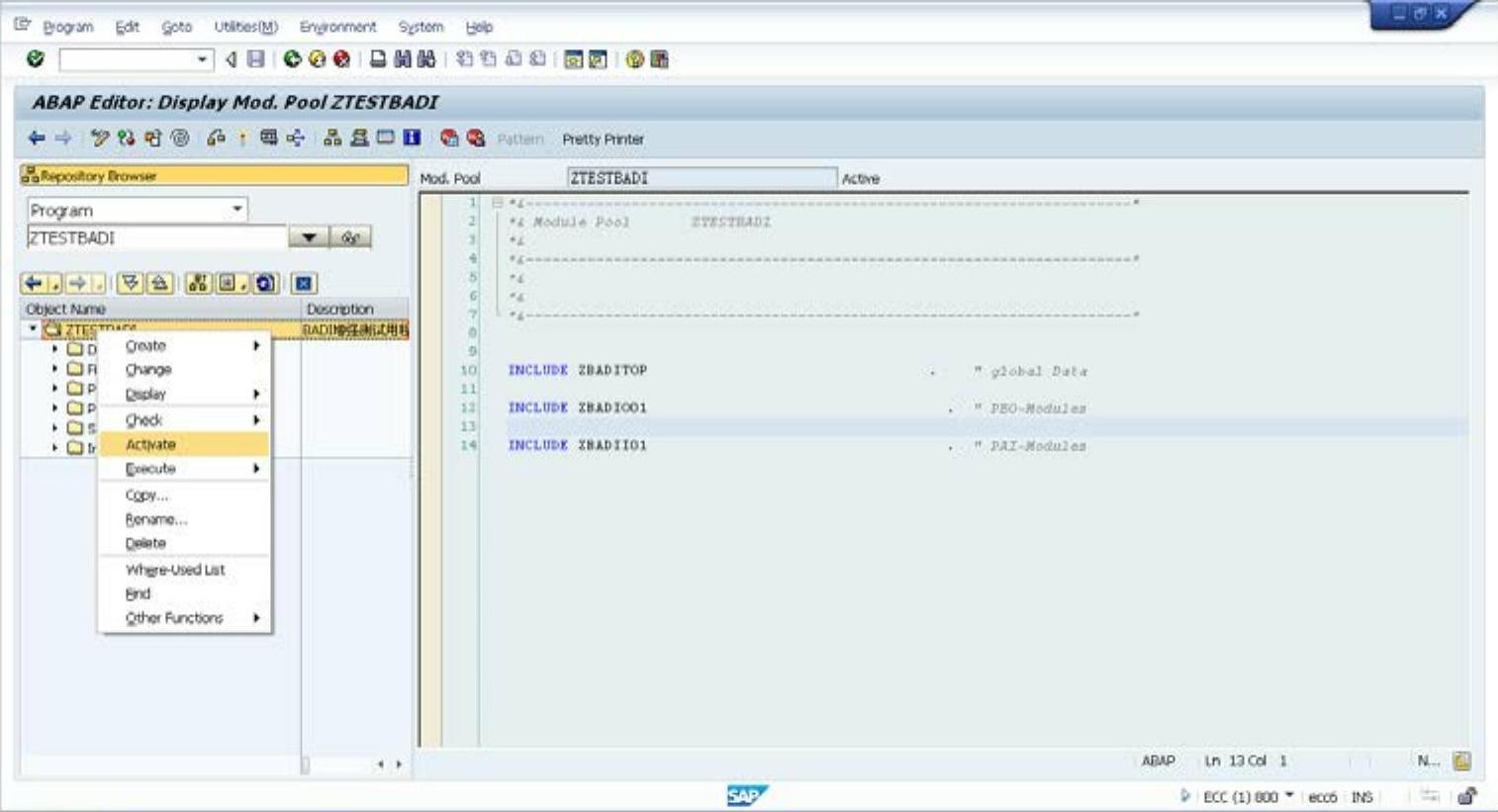Open the ECC (1) 800 system dropdown
The height and width of the screenshot is (812, 1498).
coord(1289,796)
